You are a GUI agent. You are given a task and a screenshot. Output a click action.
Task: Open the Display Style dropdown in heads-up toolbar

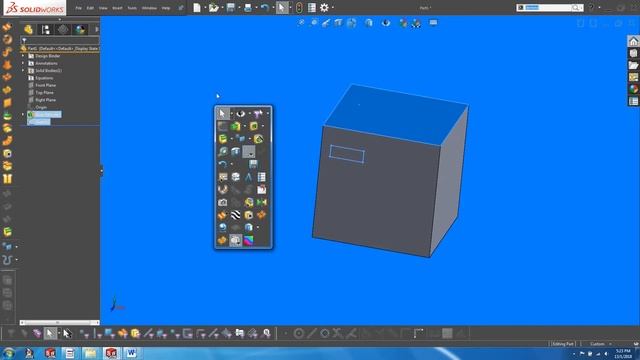click(x=369, y=23)
